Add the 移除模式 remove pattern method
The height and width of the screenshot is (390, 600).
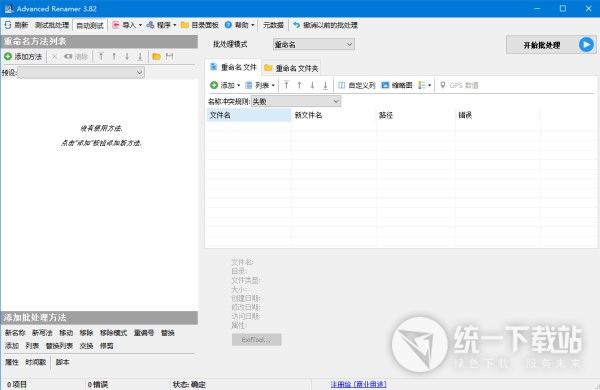click(113, 333)
